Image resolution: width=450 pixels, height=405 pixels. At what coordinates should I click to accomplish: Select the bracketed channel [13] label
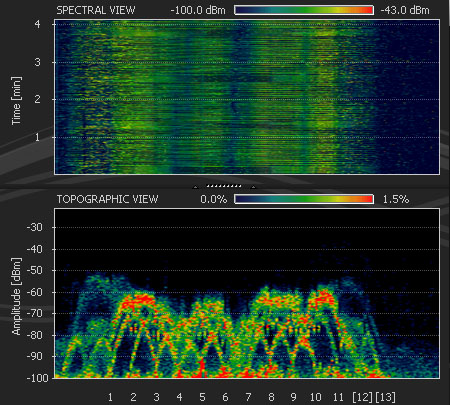pos(385,397)
